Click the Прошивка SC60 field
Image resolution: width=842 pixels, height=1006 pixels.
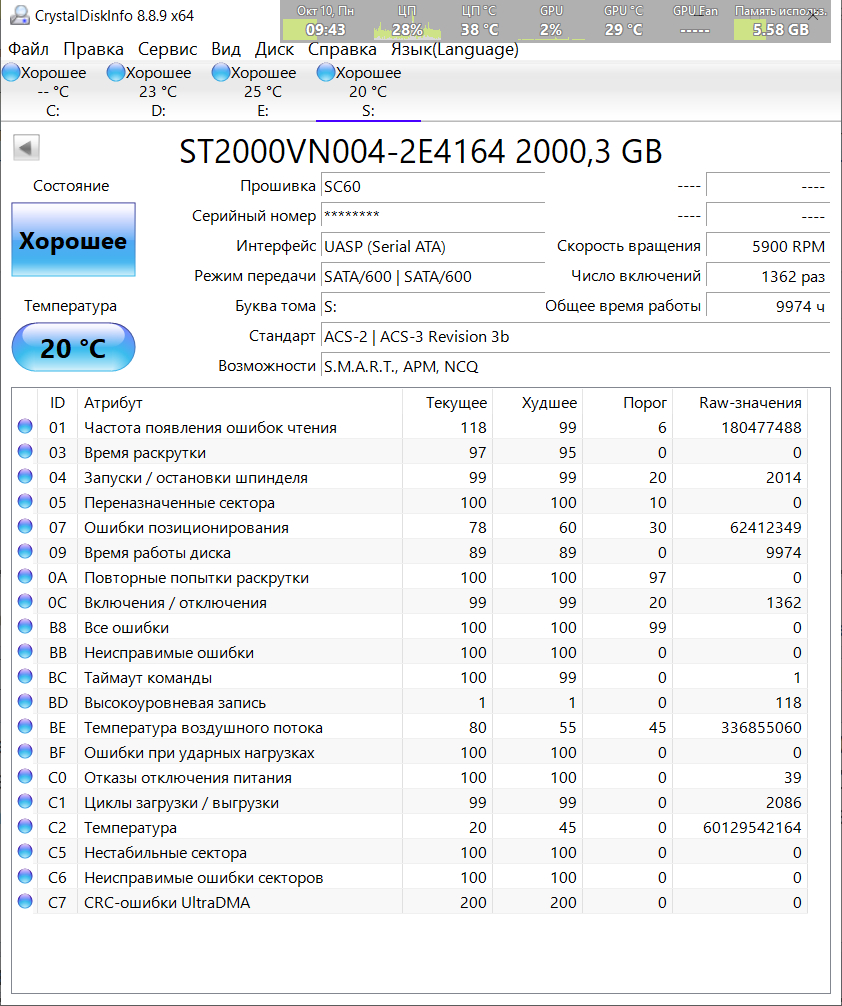coord(432,186)
